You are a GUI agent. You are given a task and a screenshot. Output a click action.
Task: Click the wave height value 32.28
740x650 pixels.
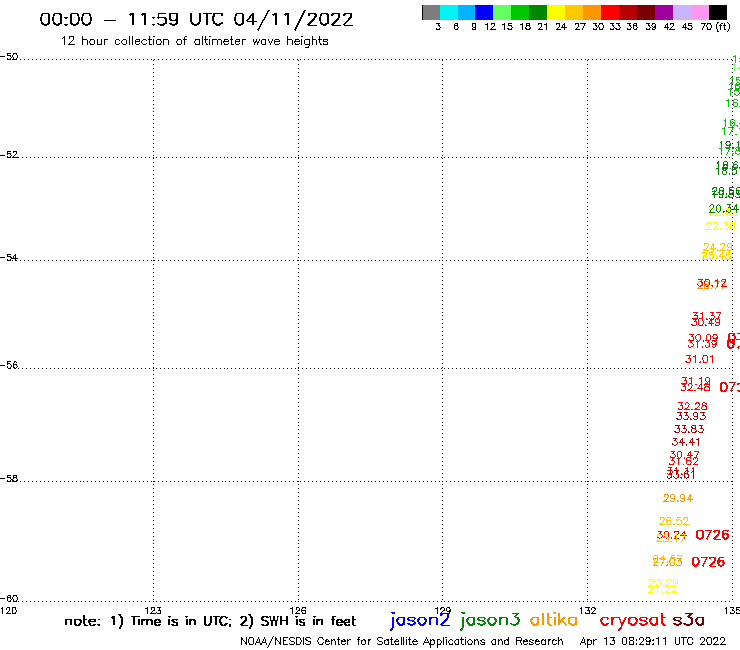pyautogui.click(x=692, y=406)
